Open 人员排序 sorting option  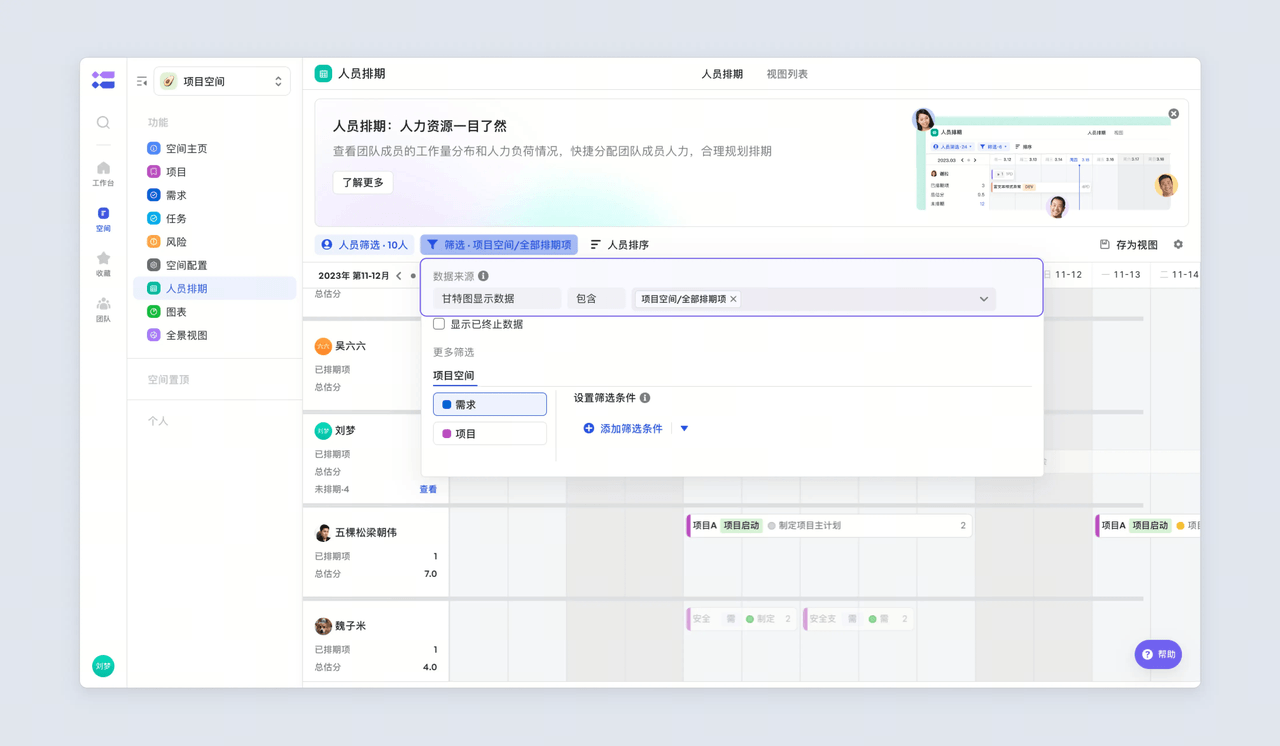[x=619, y=245]
